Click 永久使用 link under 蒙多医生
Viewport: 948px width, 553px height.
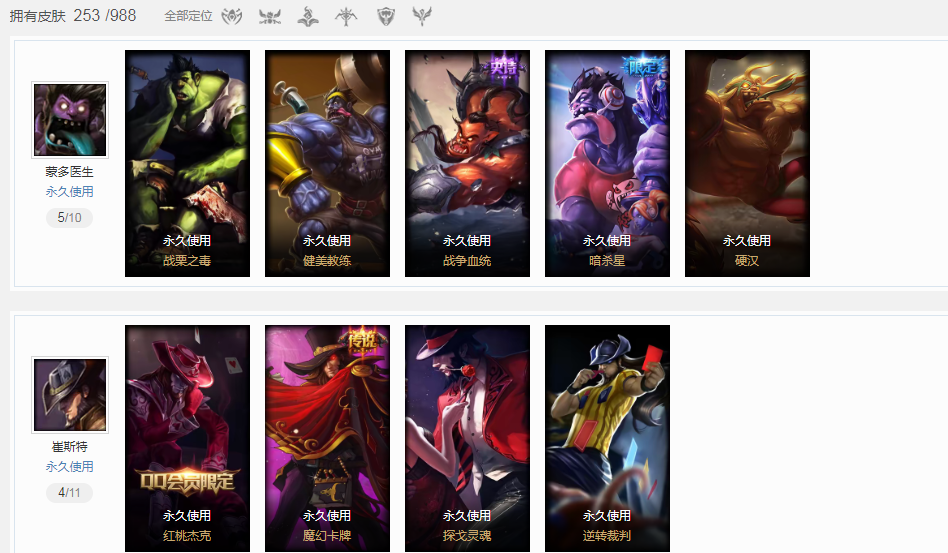(70, 192)
